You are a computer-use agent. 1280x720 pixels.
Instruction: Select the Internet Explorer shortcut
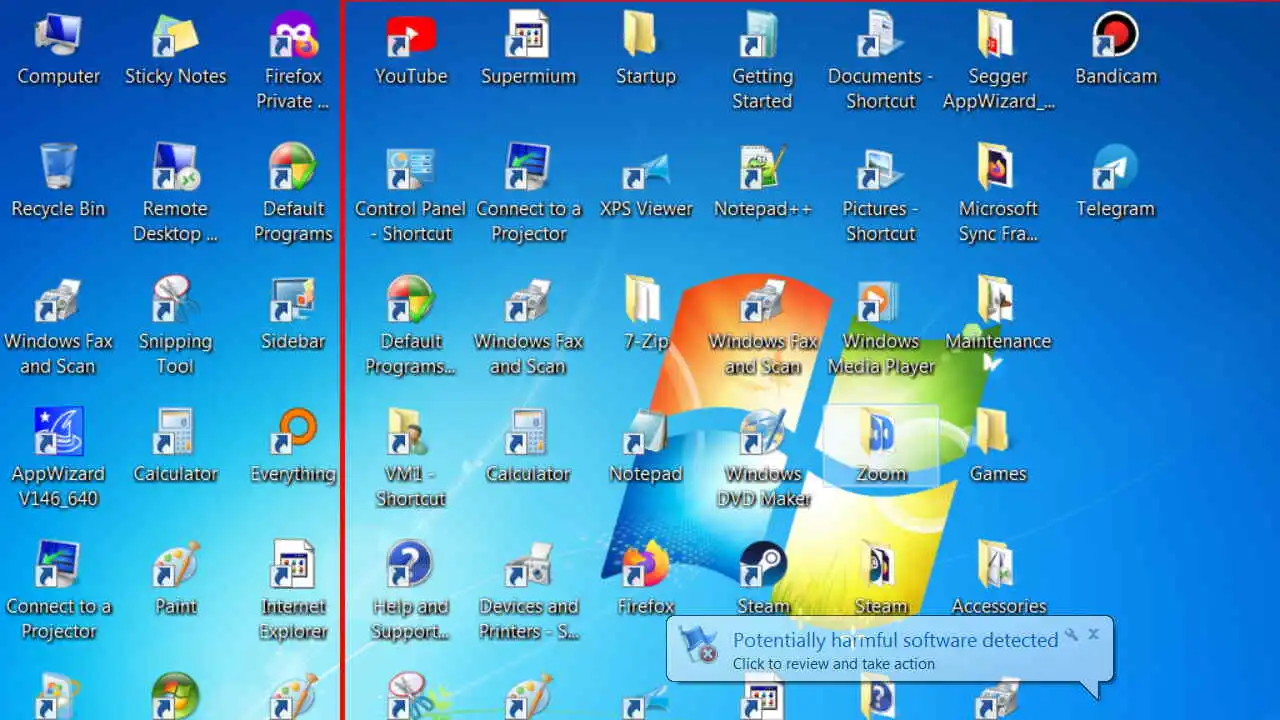293,590
